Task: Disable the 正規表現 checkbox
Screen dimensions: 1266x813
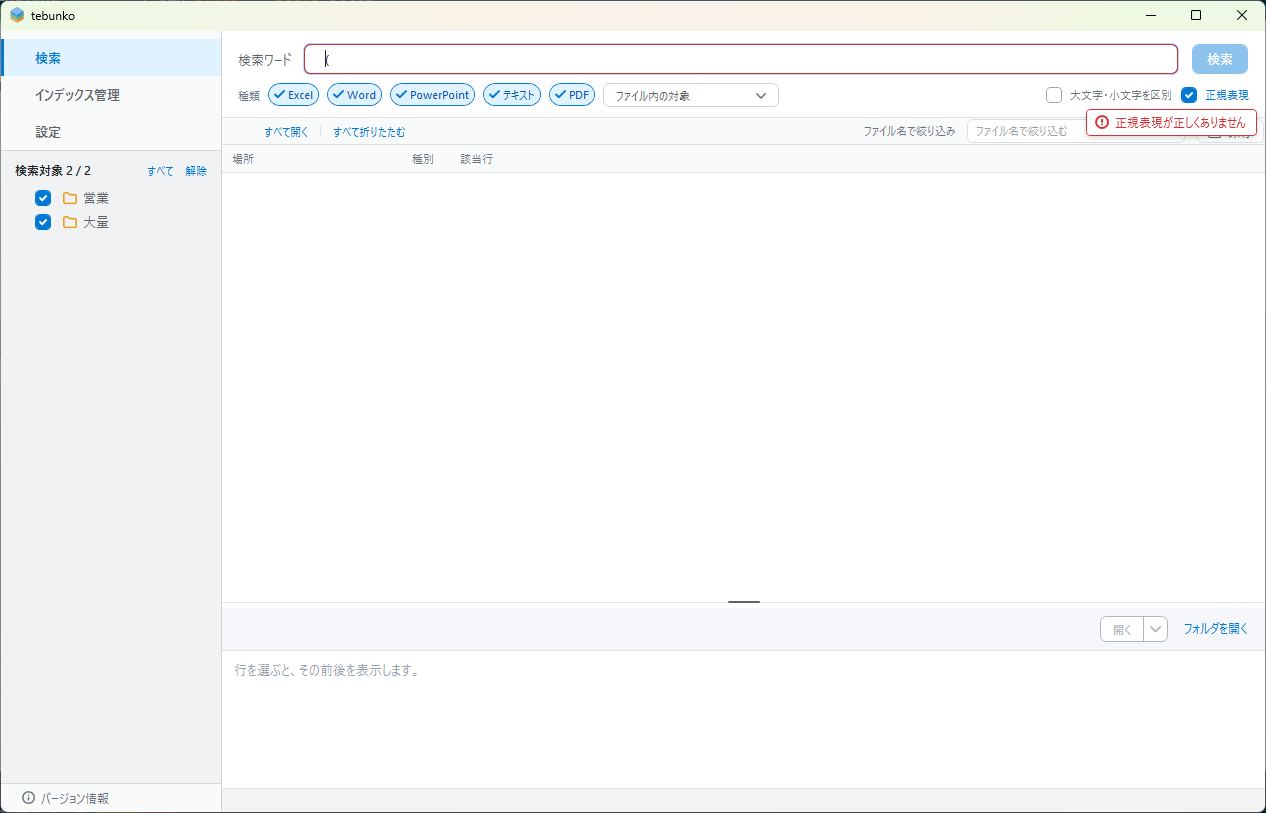Action: [1189, 95]
